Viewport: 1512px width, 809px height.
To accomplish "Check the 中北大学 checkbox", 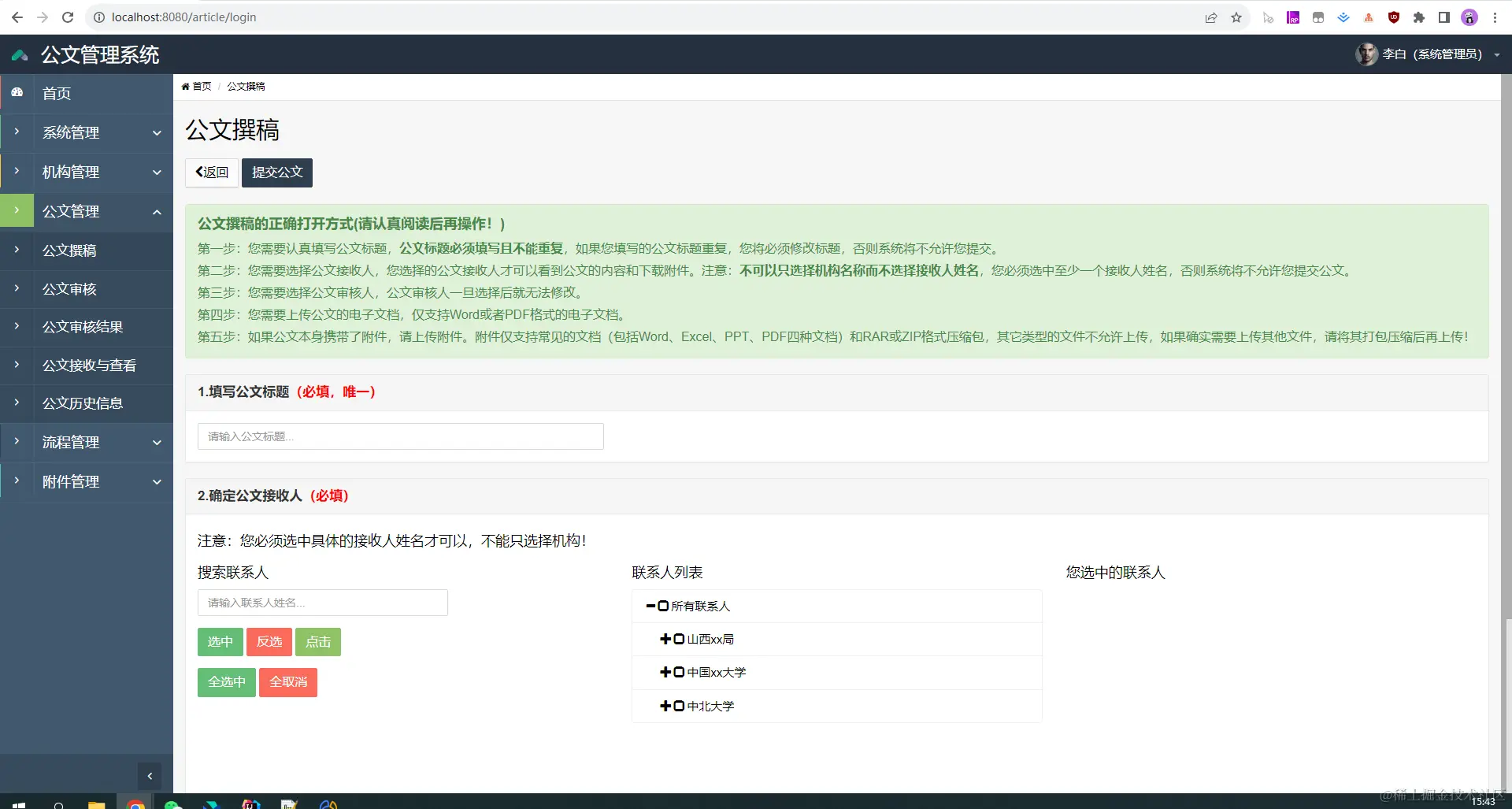I will point(678,706).
